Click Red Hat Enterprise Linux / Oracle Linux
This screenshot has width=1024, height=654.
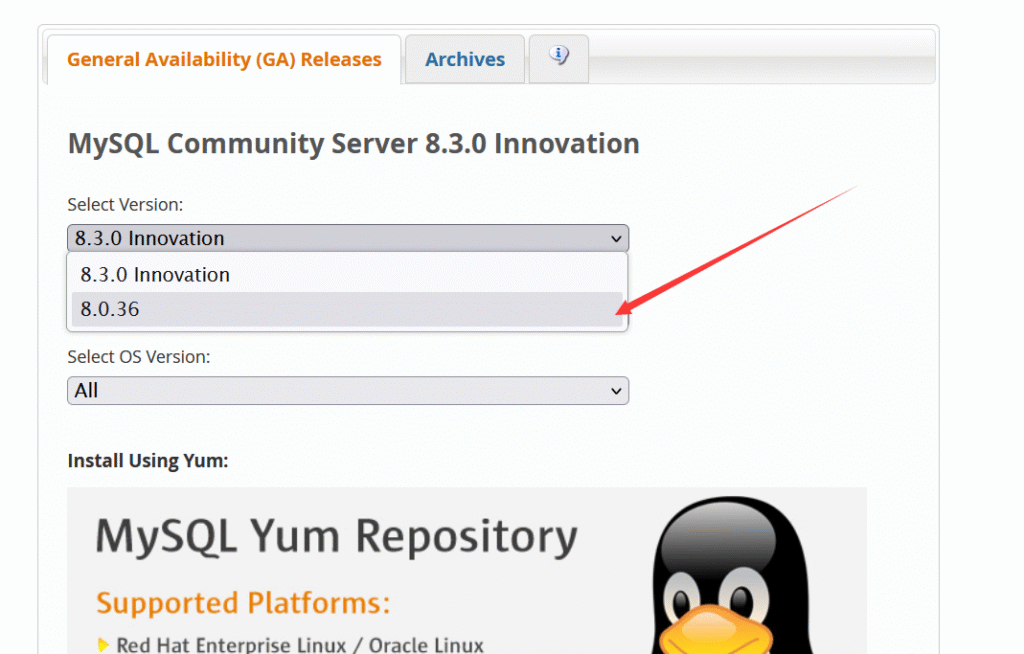300,645
